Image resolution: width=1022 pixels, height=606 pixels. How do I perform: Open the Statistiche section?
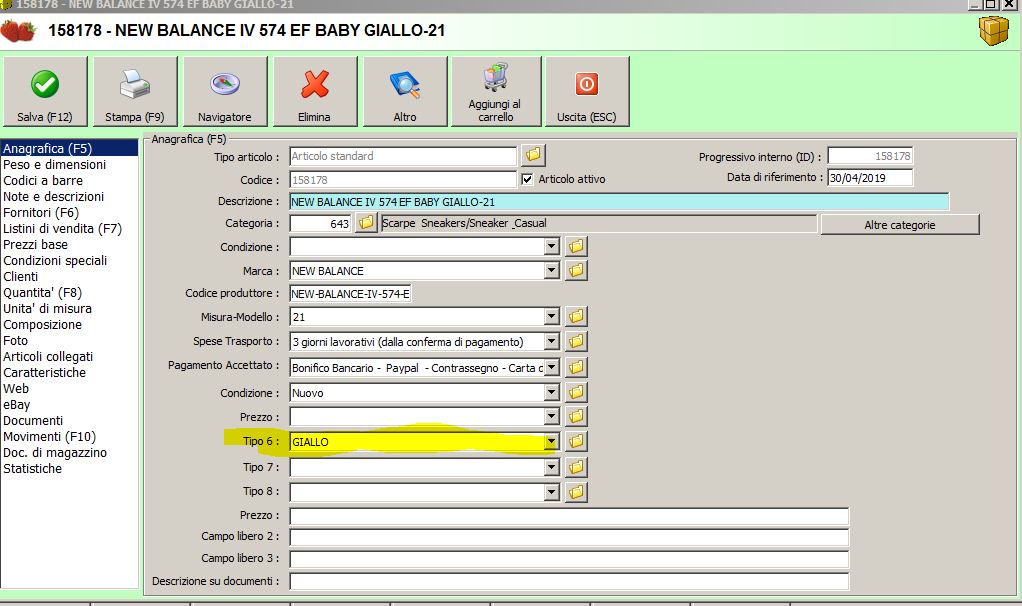[x=33, y=468]
